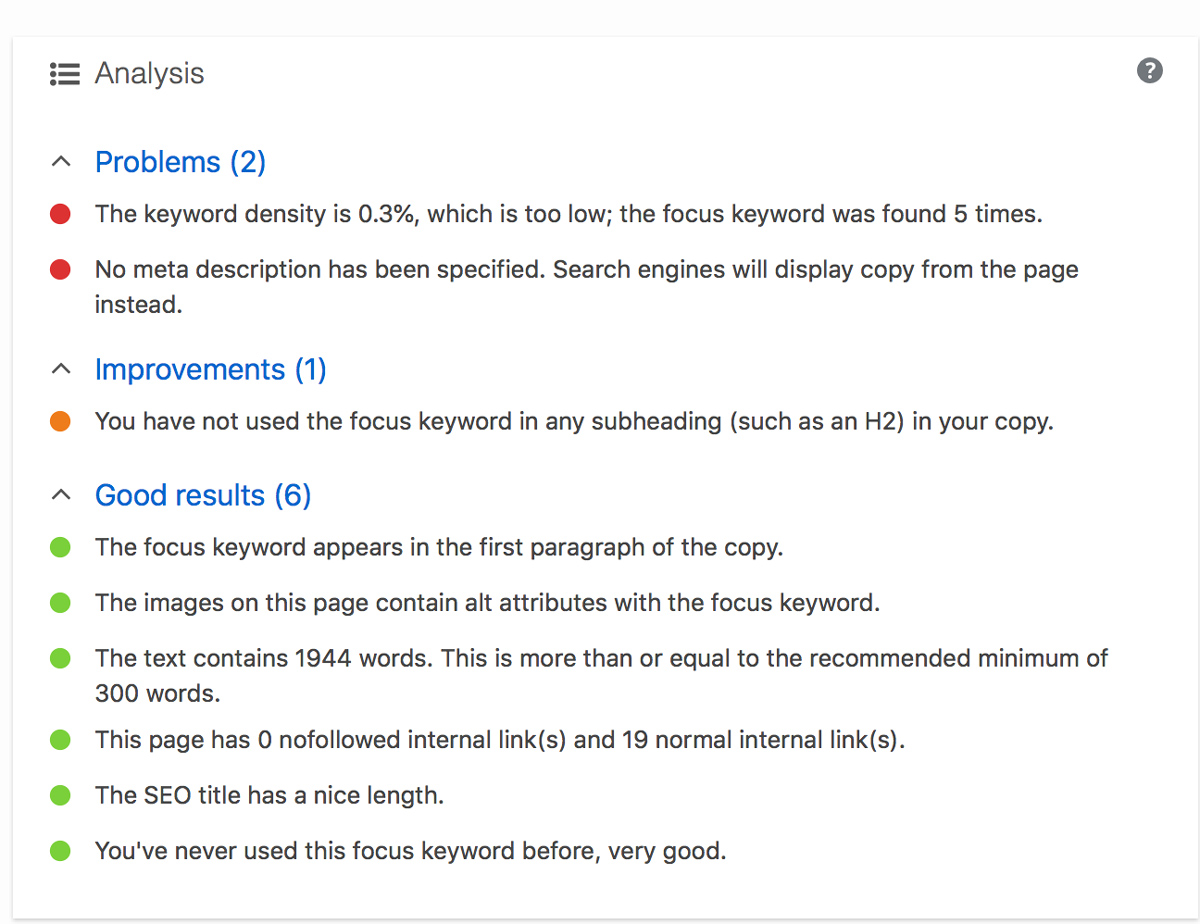
Task: Collapse the Improvements section chevron
Action: pyautogui.click(x=61, y=369)
